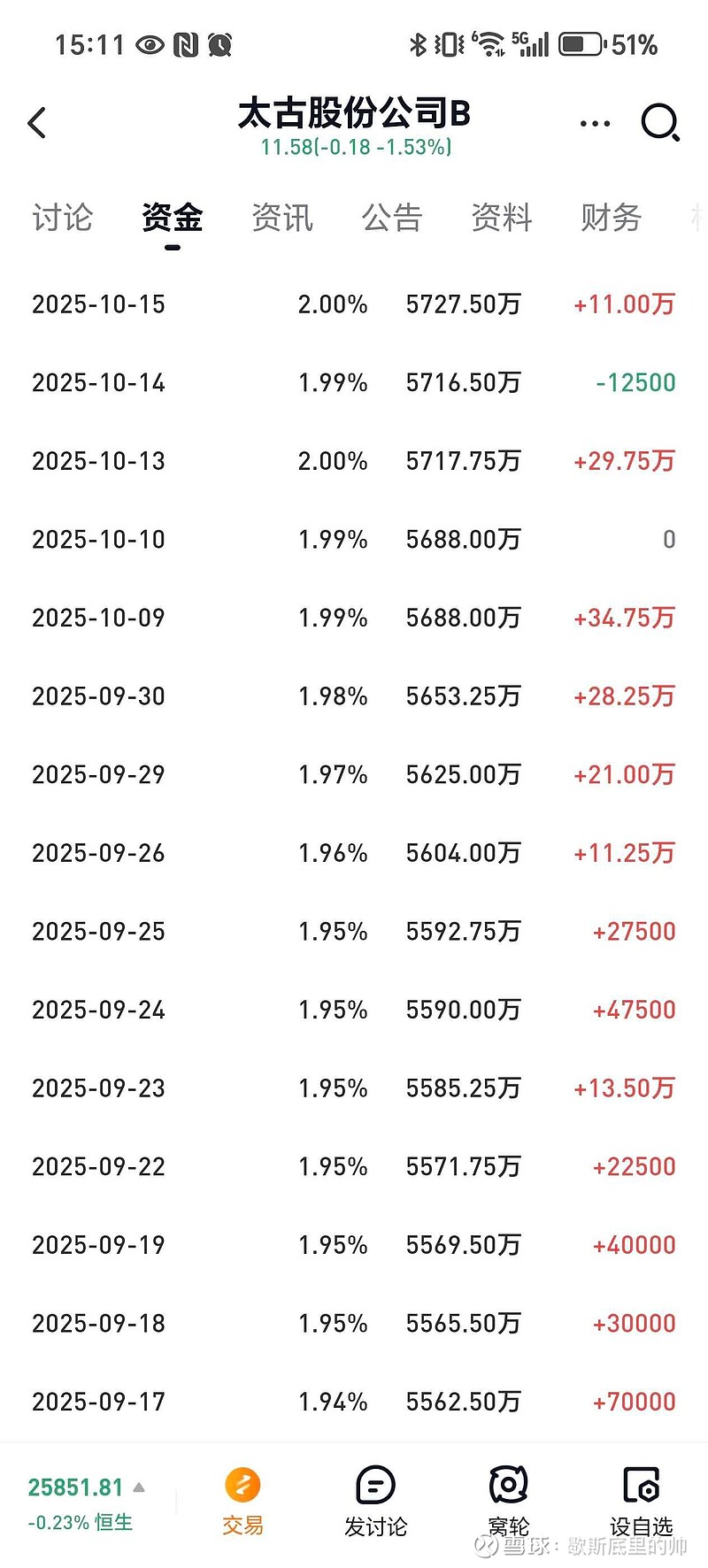Tap the back arrow icon
708x1568 pixels.
pyautogui.click(x=37, y=123)
